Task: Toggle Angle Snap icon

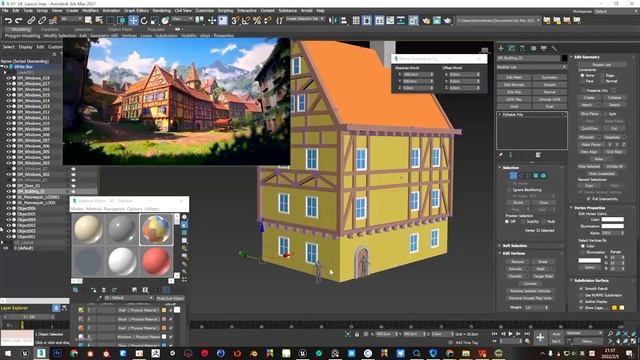Action: coord(246,20)
